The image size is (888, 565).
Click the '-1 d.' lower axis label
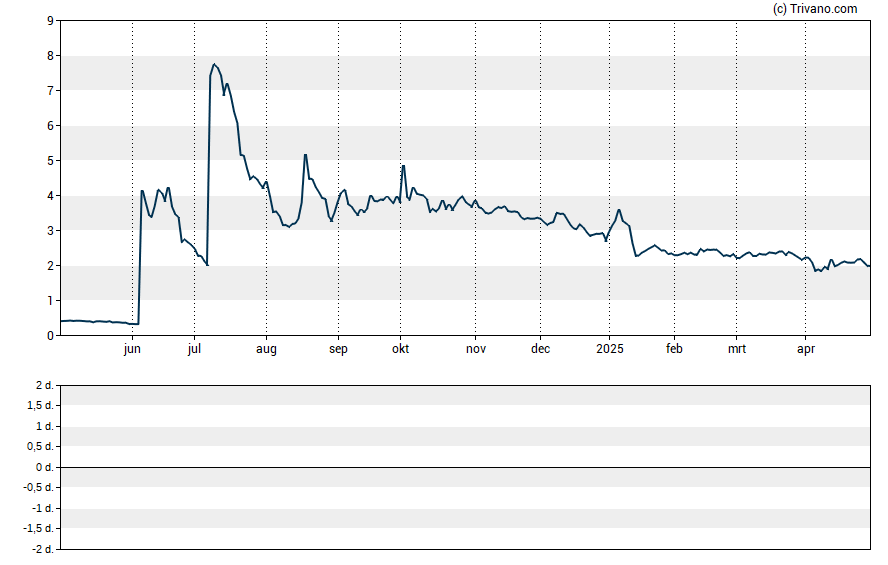[x=42, y=508]
